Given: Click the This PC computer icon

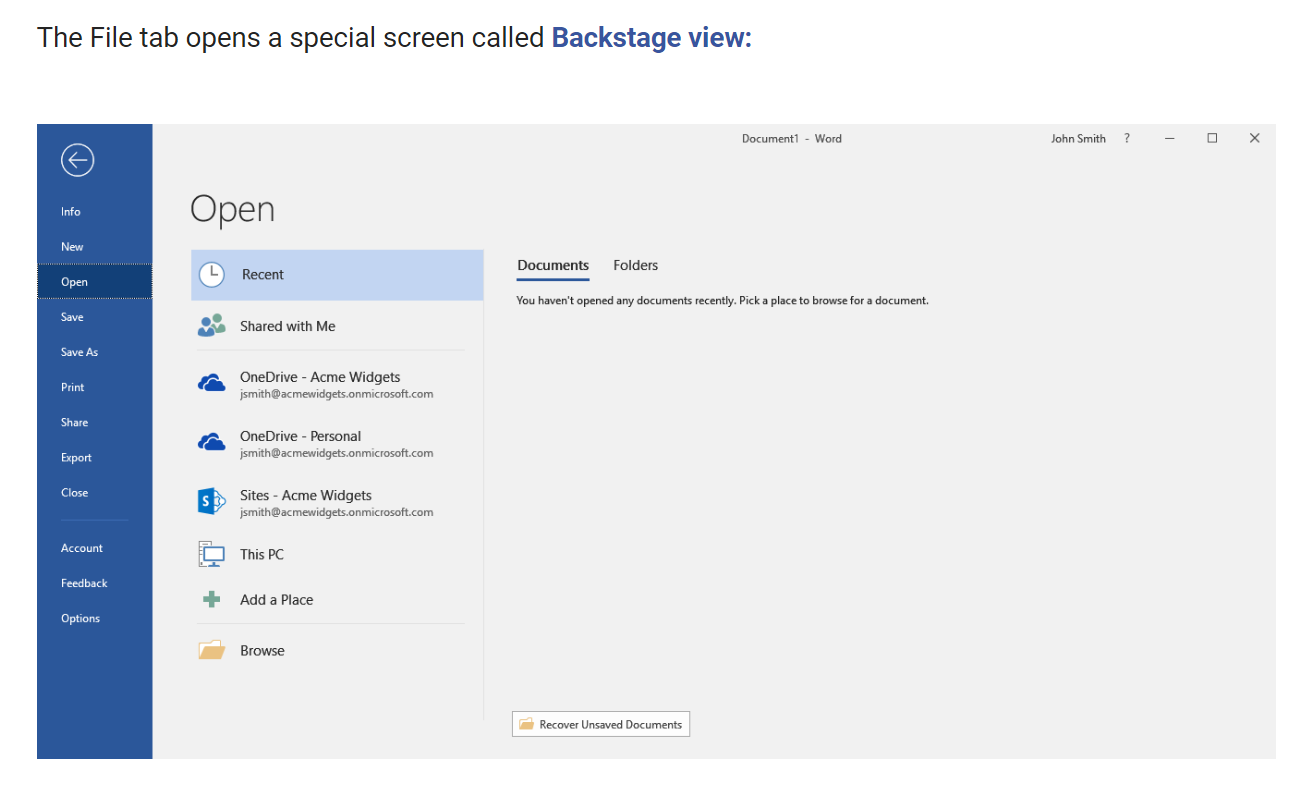Looking at the screenshot, I should coord(212,555).
